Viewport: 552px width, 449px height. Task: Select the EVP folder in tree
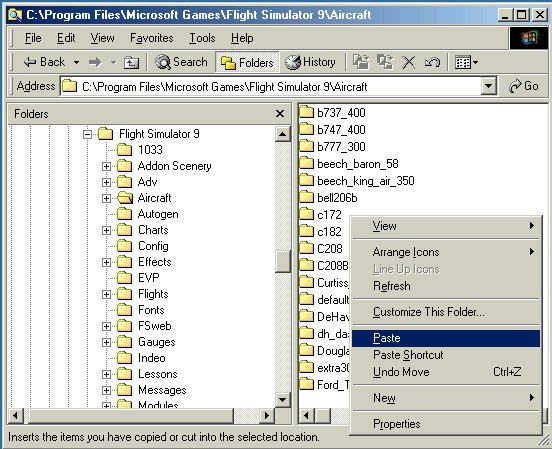point(138,278)
